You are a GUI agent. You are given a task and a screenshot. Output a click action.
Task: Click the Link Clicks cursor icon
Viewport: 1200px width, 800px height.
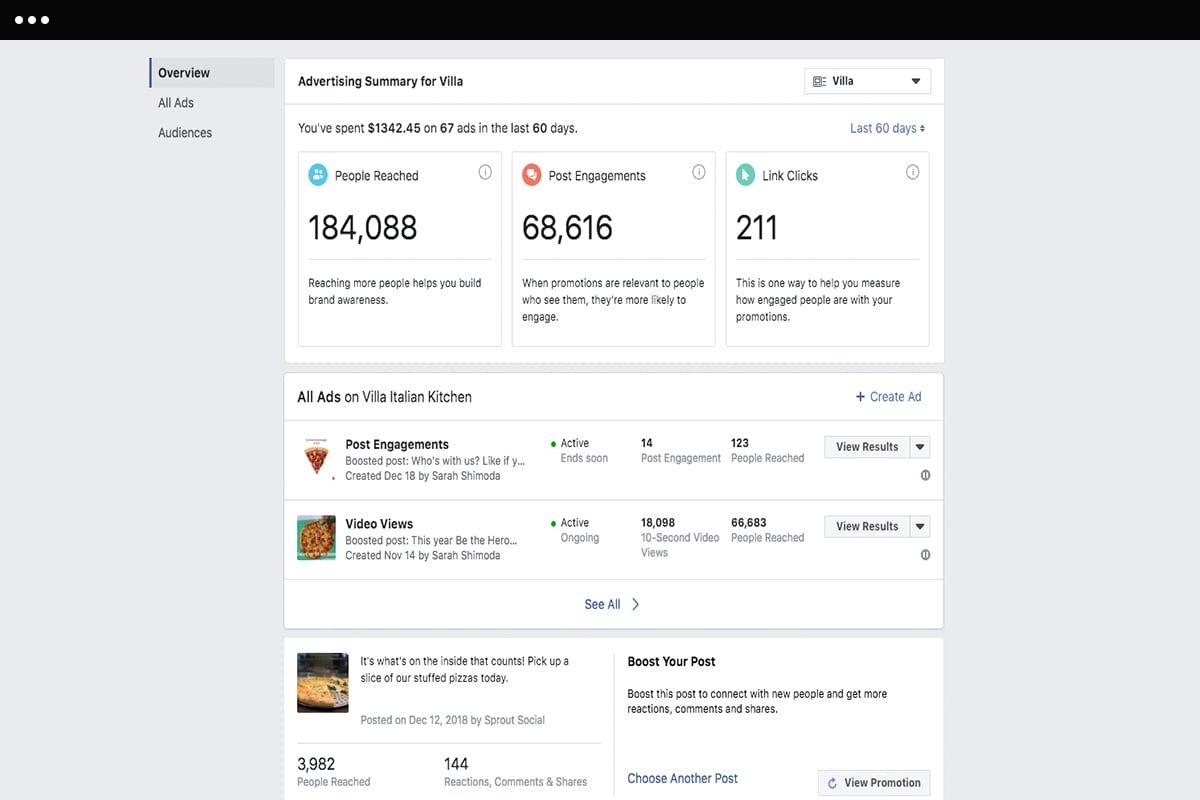746,175
